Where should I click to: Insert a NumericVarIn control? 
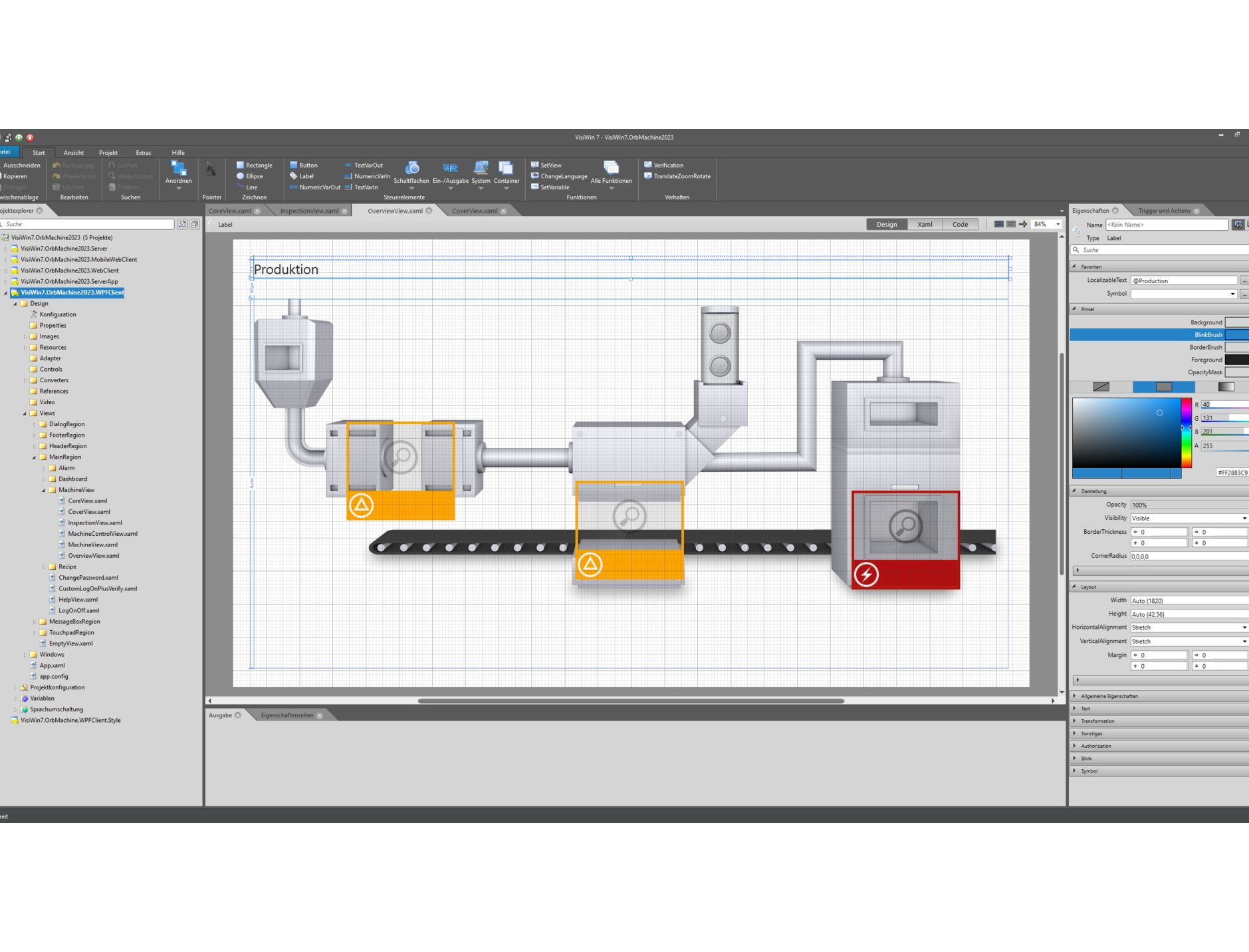point(367,176)
